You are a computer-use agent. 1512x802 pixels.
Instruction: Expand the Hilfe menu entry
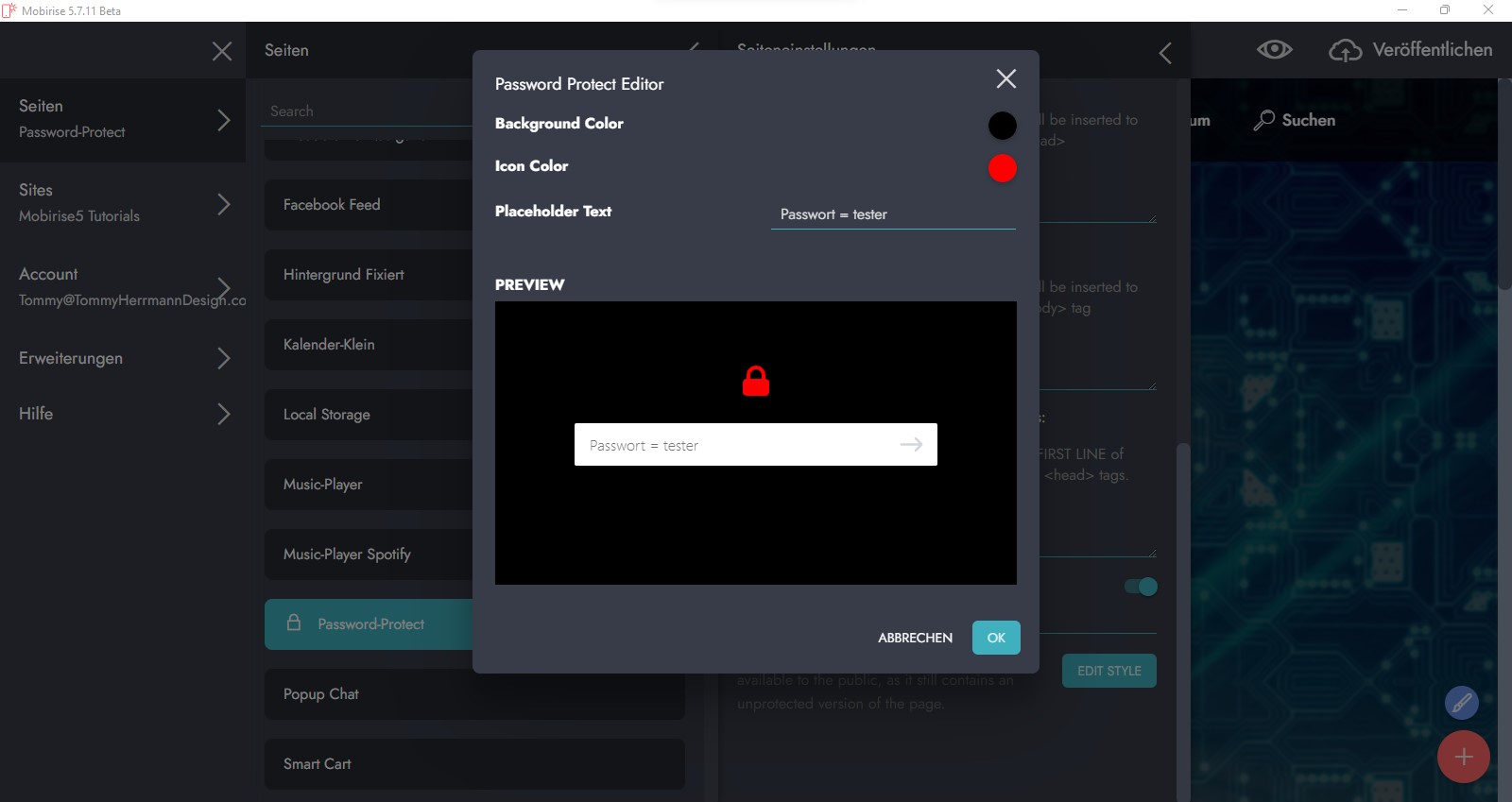coord(224,414)
